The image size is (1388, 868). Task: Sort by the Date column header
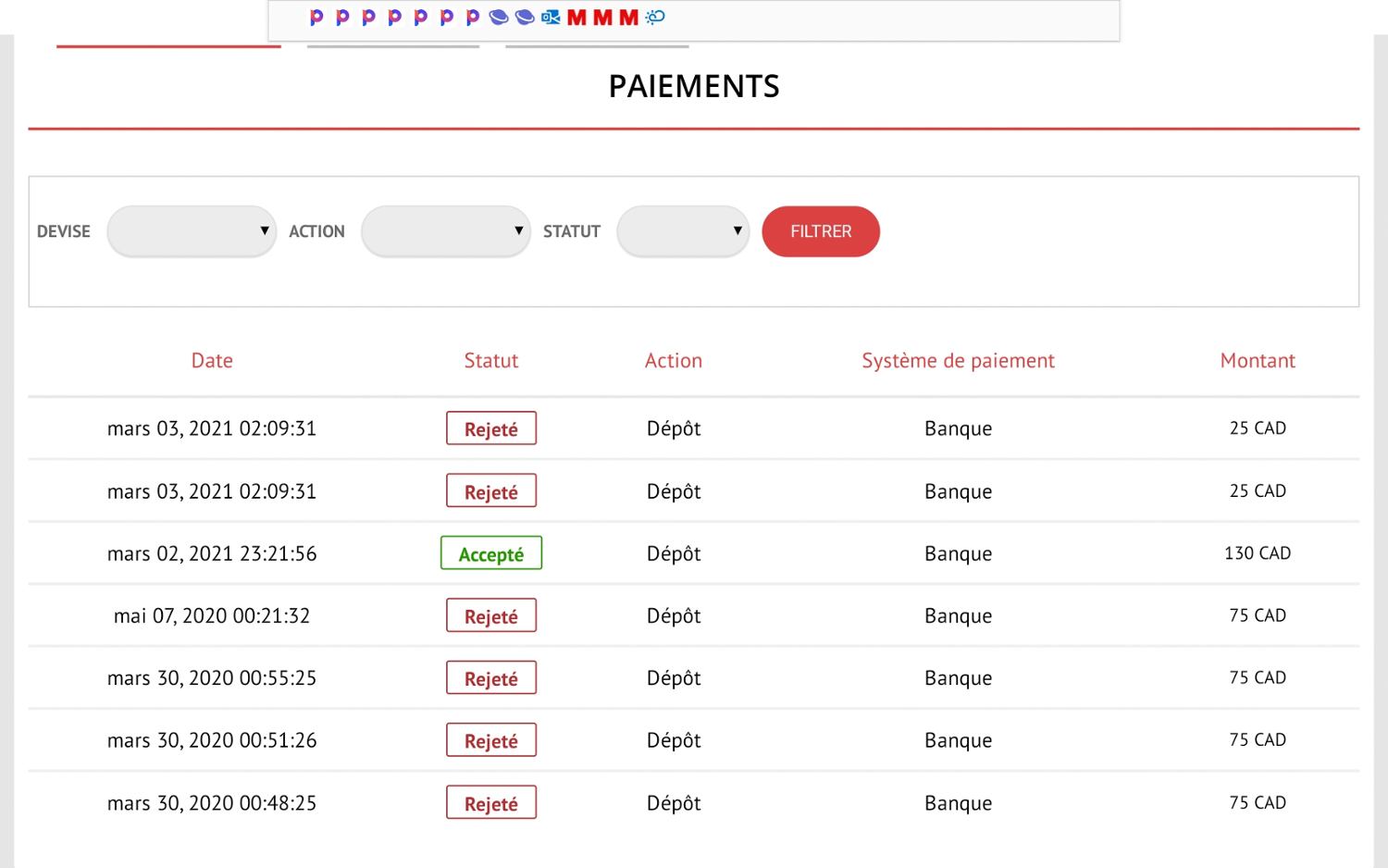(x=212, y=361)
